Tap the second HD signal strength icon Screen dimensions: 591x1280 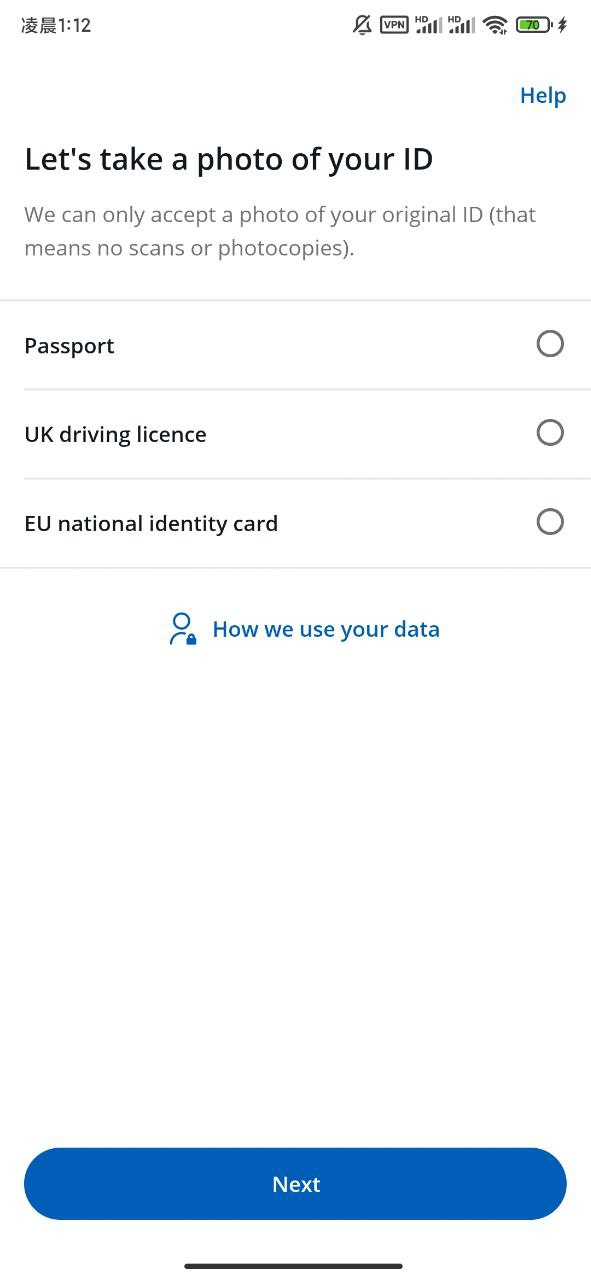coord(462,25)
